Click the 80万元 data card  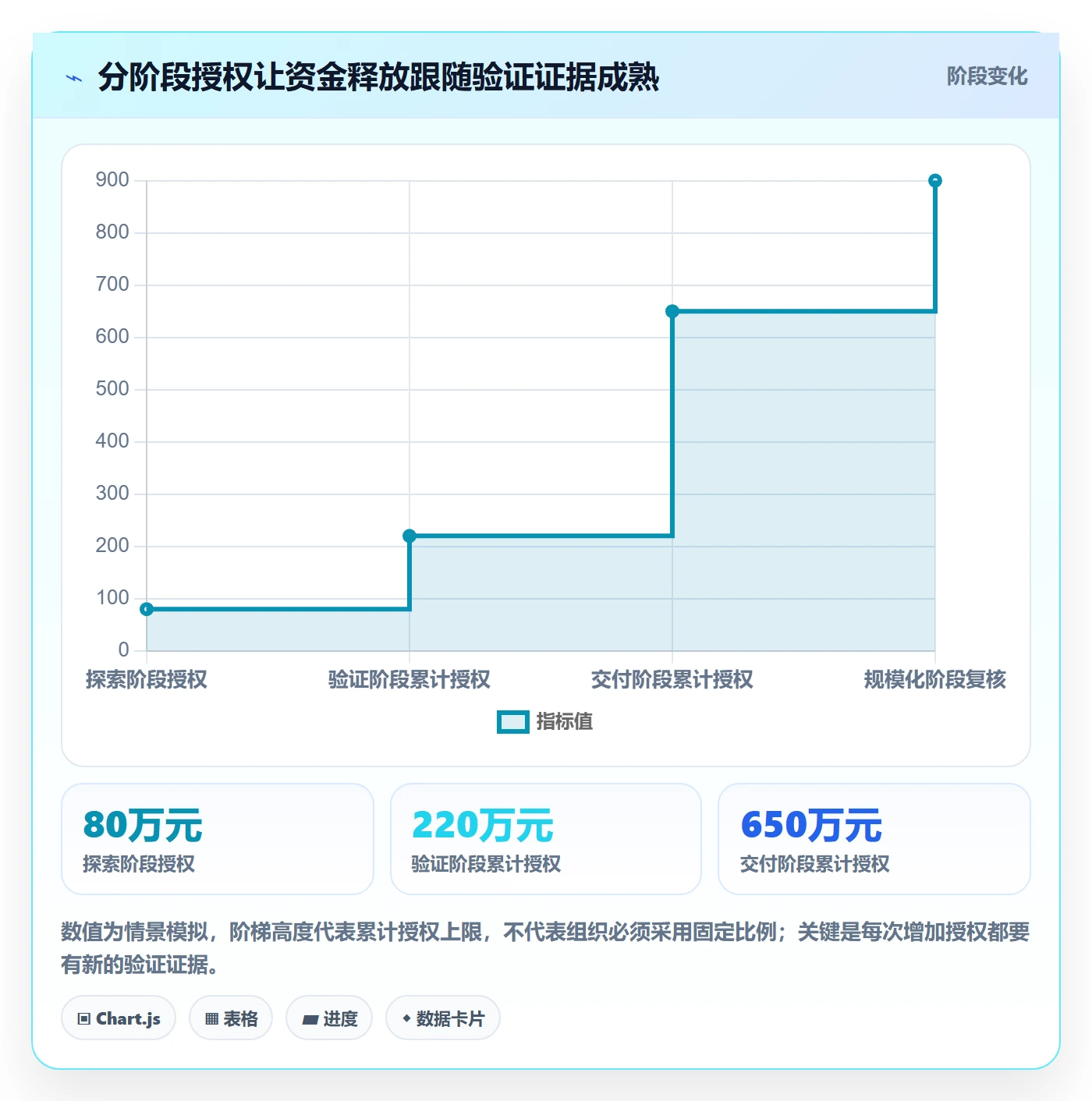[218, 839]
